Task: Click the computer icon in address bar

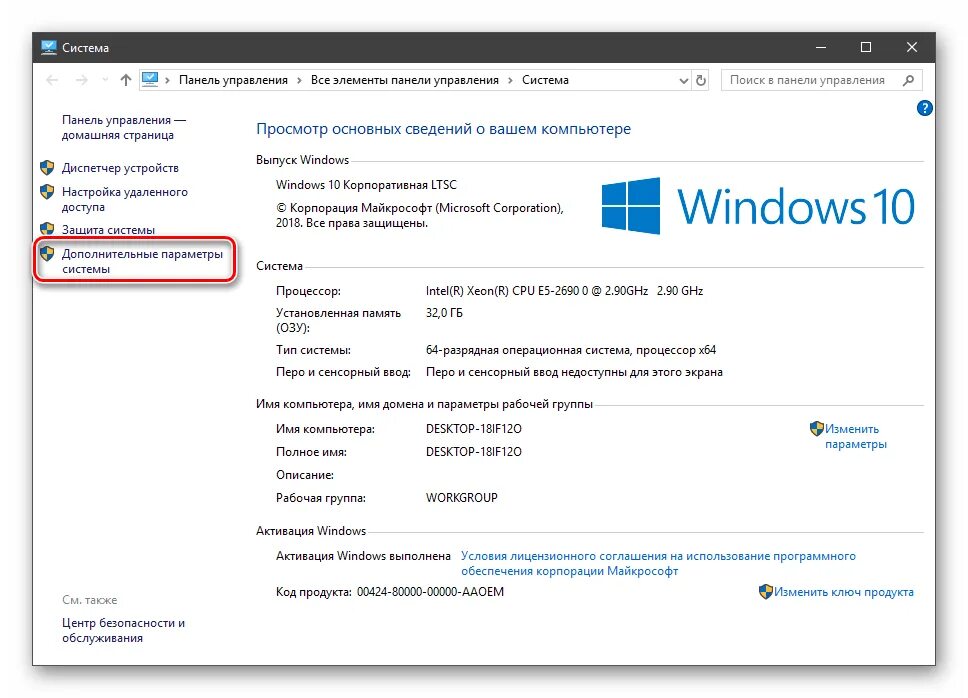Action: [150, 79]
